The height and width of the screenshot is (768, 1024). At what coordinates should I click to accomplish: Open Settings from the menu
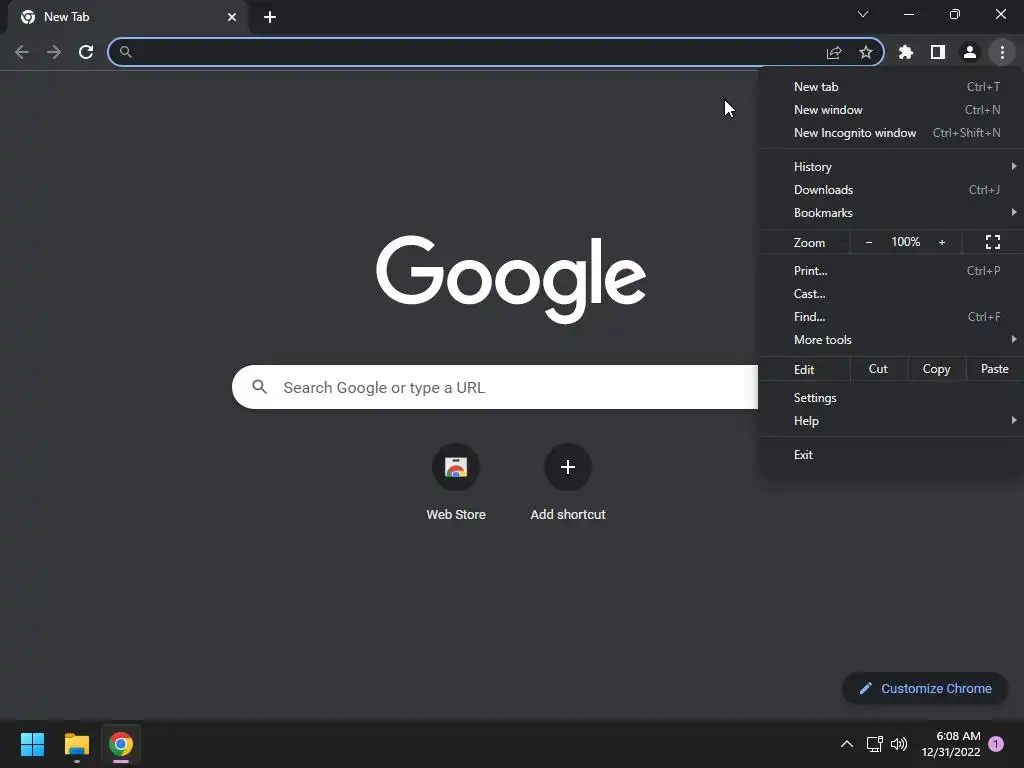pyautogui.click(x=891, y=398)
